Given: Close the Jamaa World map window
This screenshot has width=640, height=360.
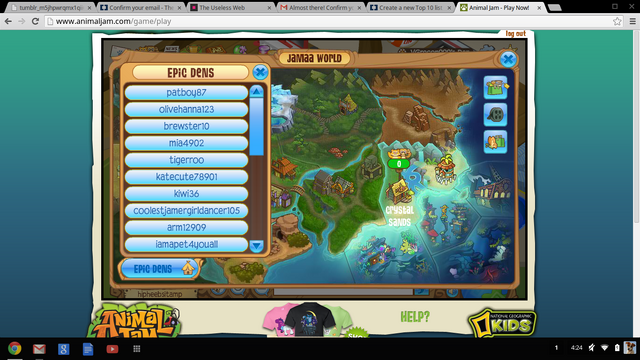Looking at the screenshot, I should [508, 60].
